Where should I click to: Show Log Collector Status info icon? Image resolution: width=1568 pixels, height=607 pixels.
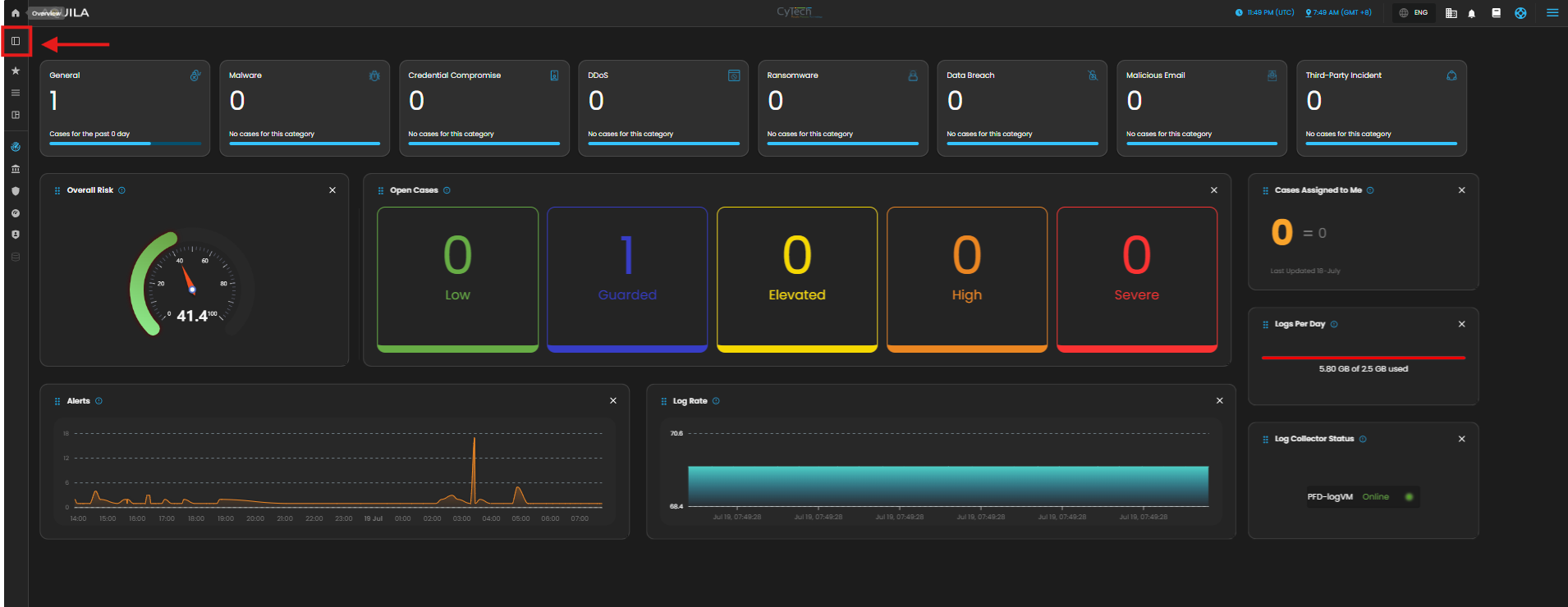coord(1363,439)
